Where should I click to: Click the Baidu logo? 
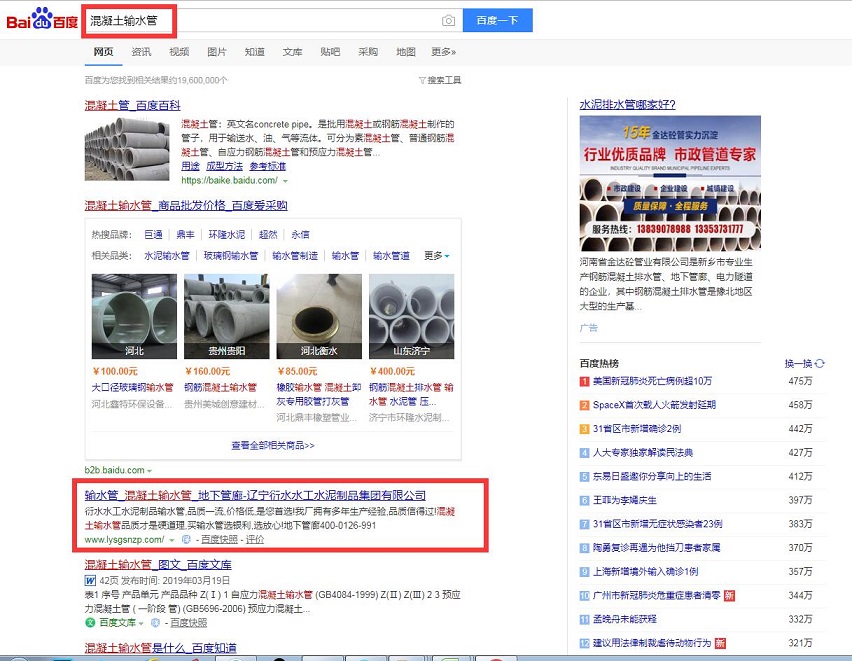click(x=42, y=20)
